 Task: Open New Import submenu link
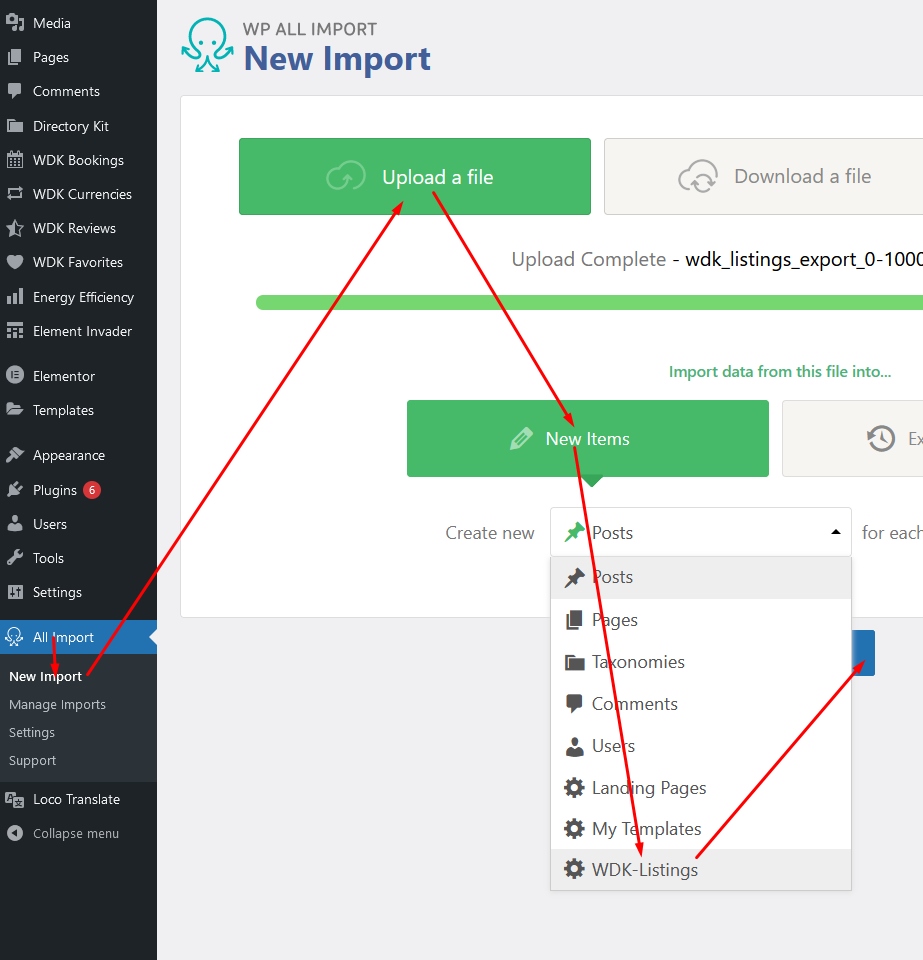[45, 676]
